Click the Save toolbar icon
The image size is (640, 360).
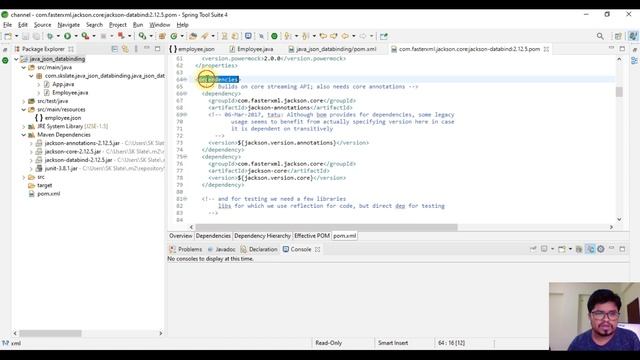[26, 36]
